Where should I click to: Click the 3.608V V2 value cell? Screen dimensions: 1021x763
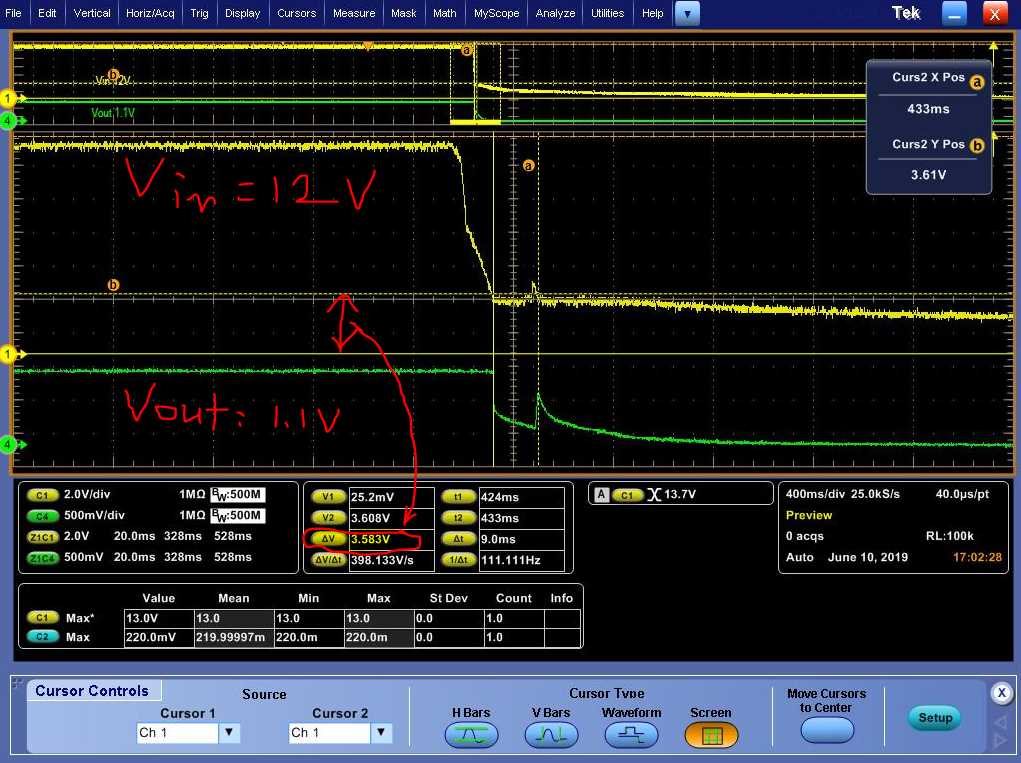(x=391, y=518)
